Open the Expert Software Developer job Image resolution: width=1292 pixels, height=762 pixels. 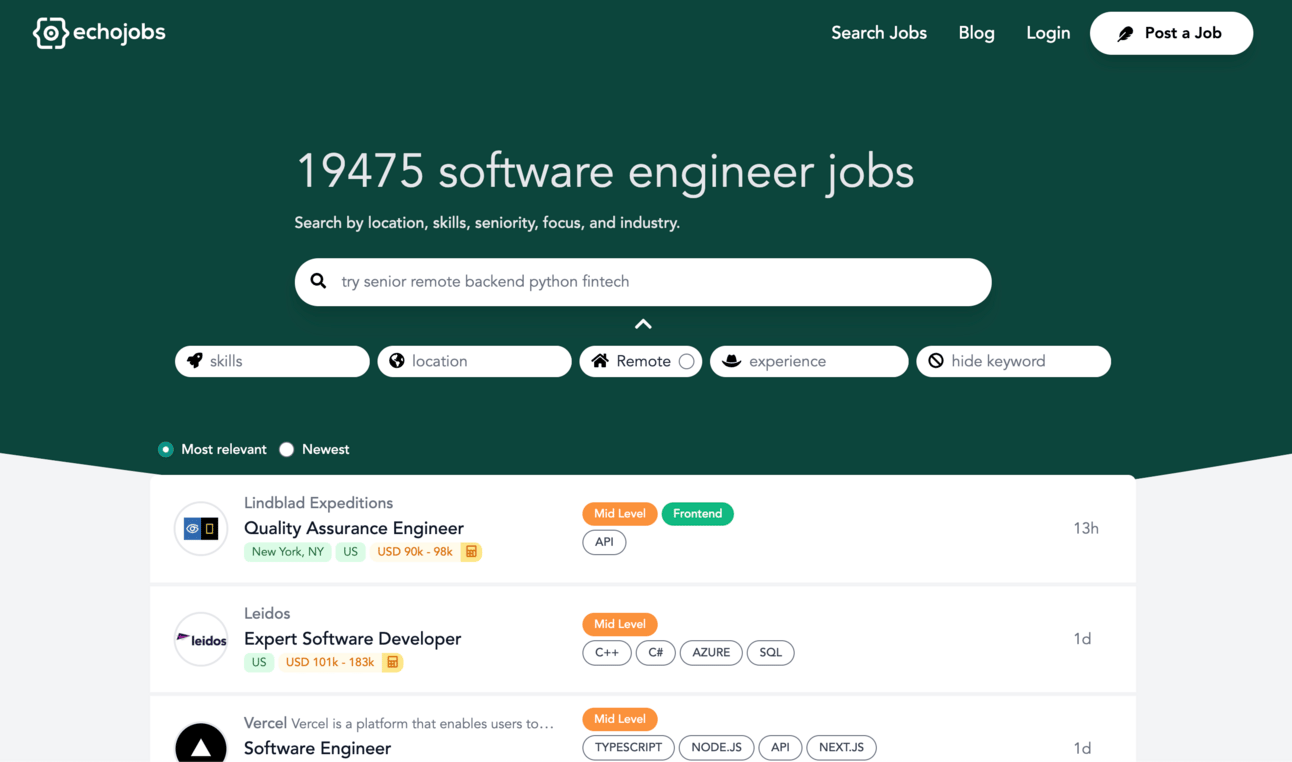pos(352,638)
